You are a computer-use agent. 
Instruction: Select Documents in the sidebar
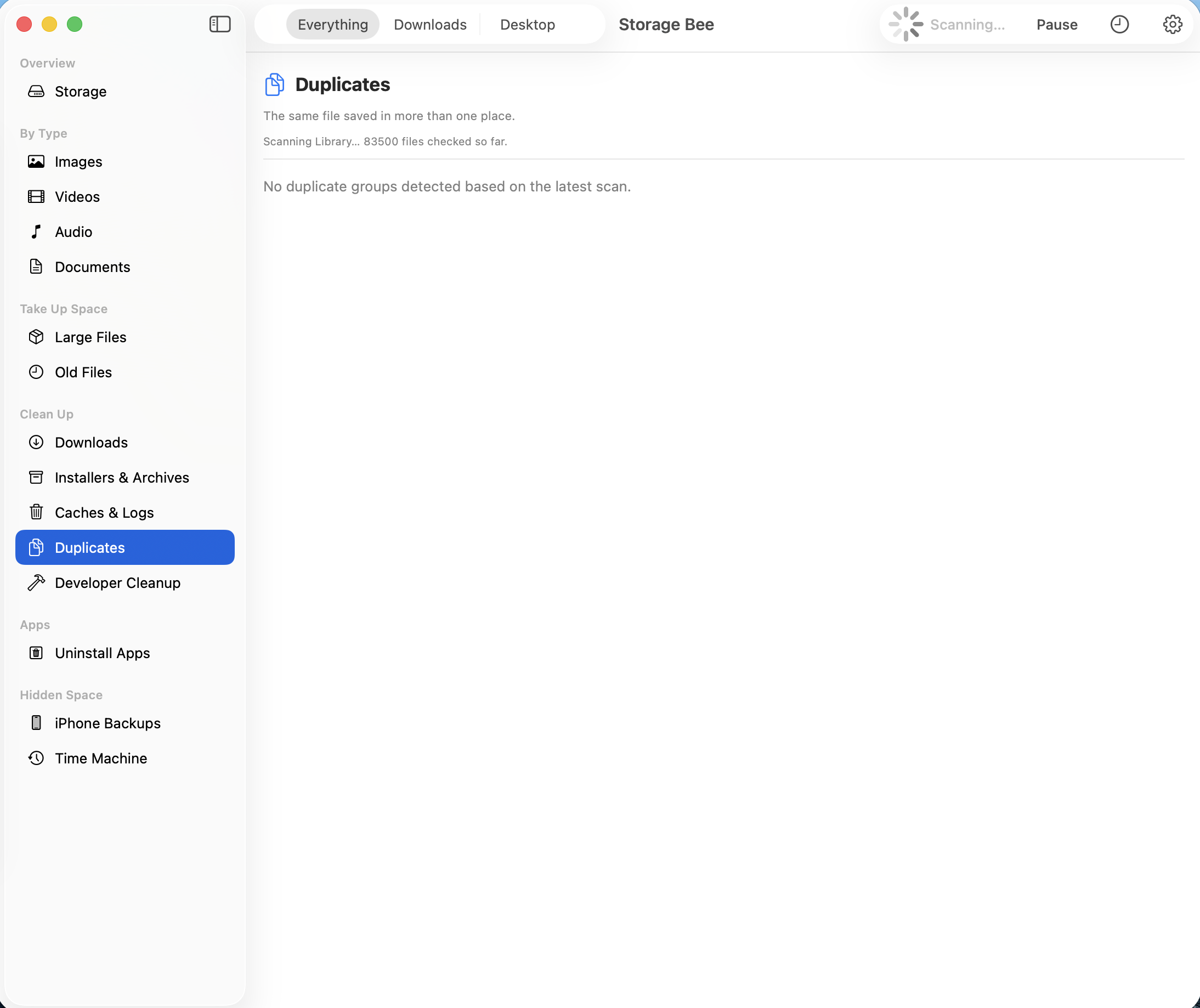(125, 267)
